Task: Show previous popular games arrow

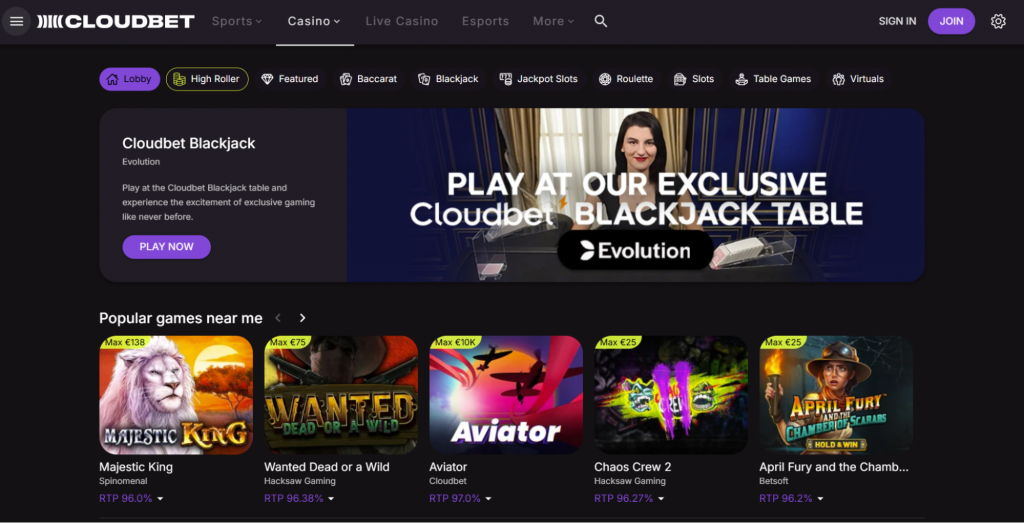Action: pyautogui.click(x=278, y=318)
